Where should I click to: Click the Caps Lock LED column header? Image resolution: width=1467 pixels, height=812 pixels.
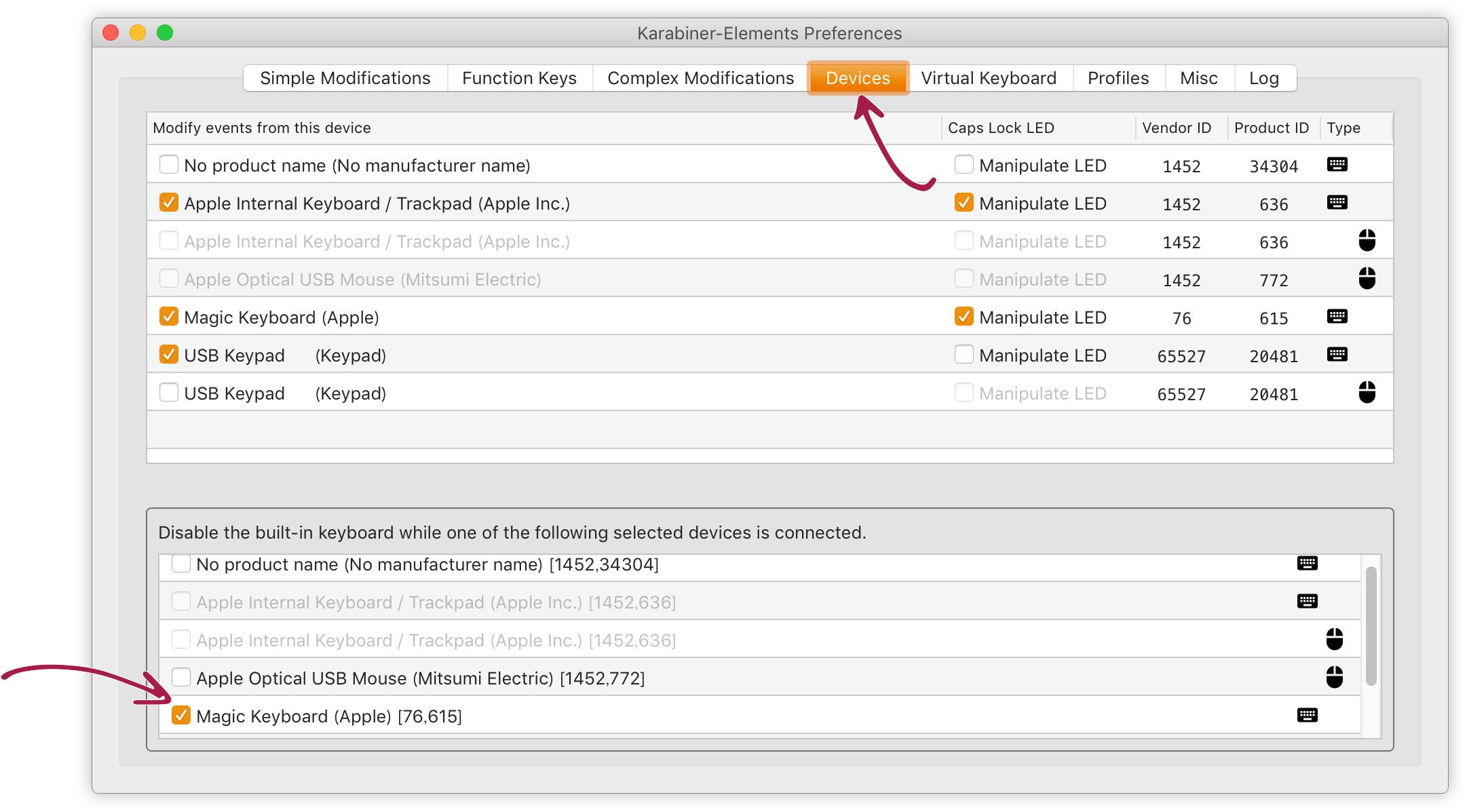(x=1039, y=128)
